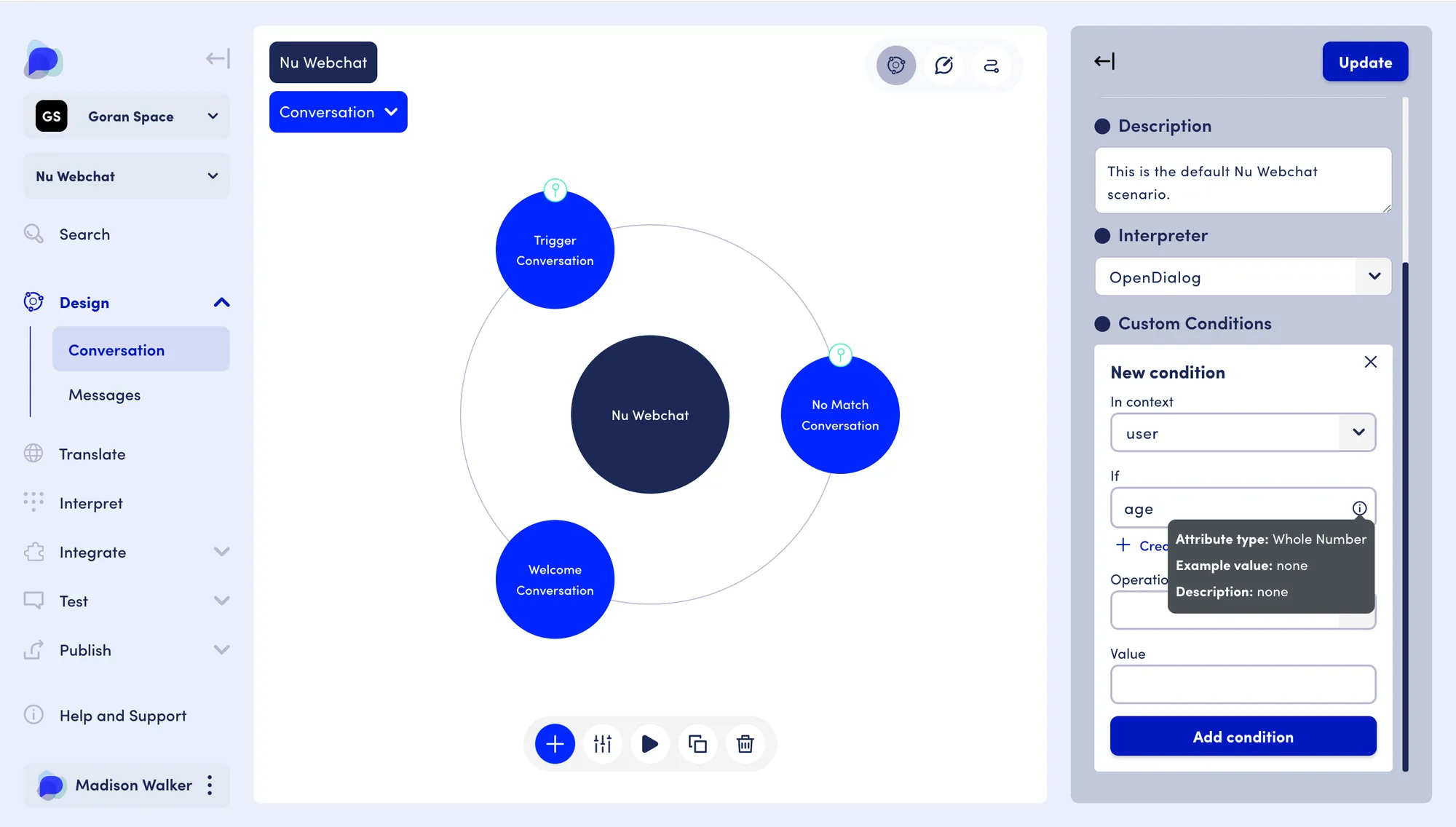
Task: Click the pin marker on No Match Conversation
Action: (841, 355)
